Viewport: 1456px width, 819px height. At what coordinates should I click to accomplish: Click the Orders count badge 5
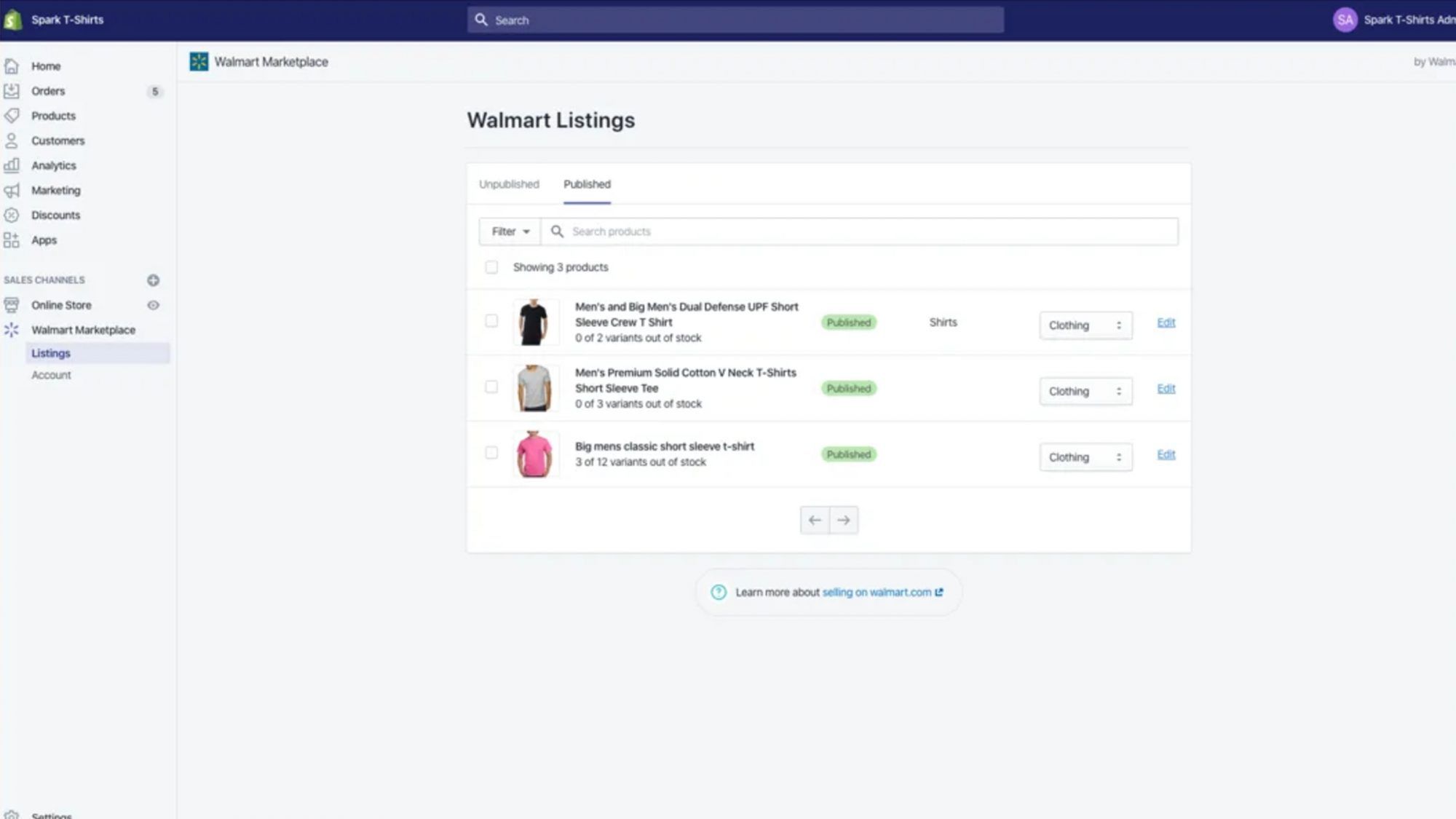click(154, 92)
